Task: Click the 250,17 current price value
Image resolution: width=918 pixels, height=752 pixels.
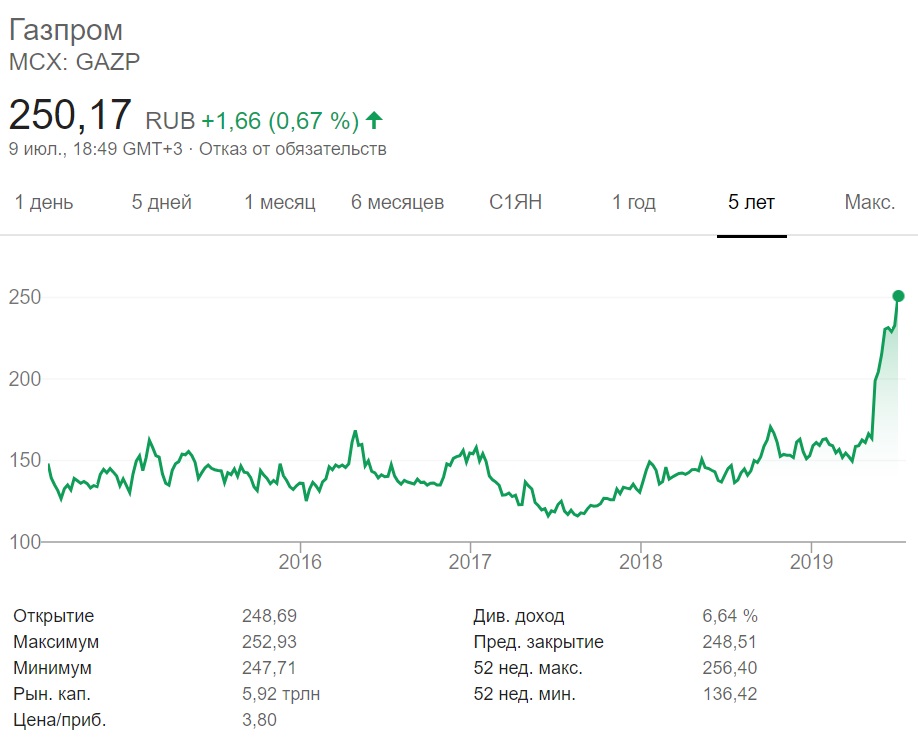Action: click(70, 115)
